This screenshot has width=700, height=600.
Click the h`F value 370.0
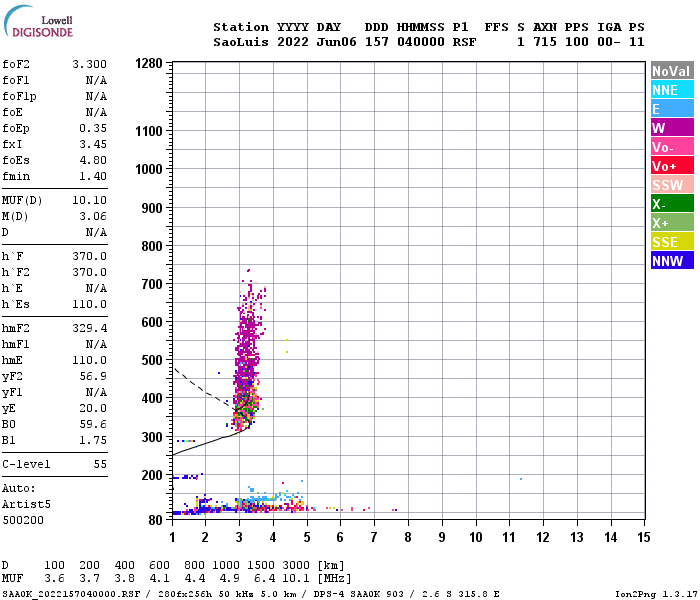click(89, 256)
